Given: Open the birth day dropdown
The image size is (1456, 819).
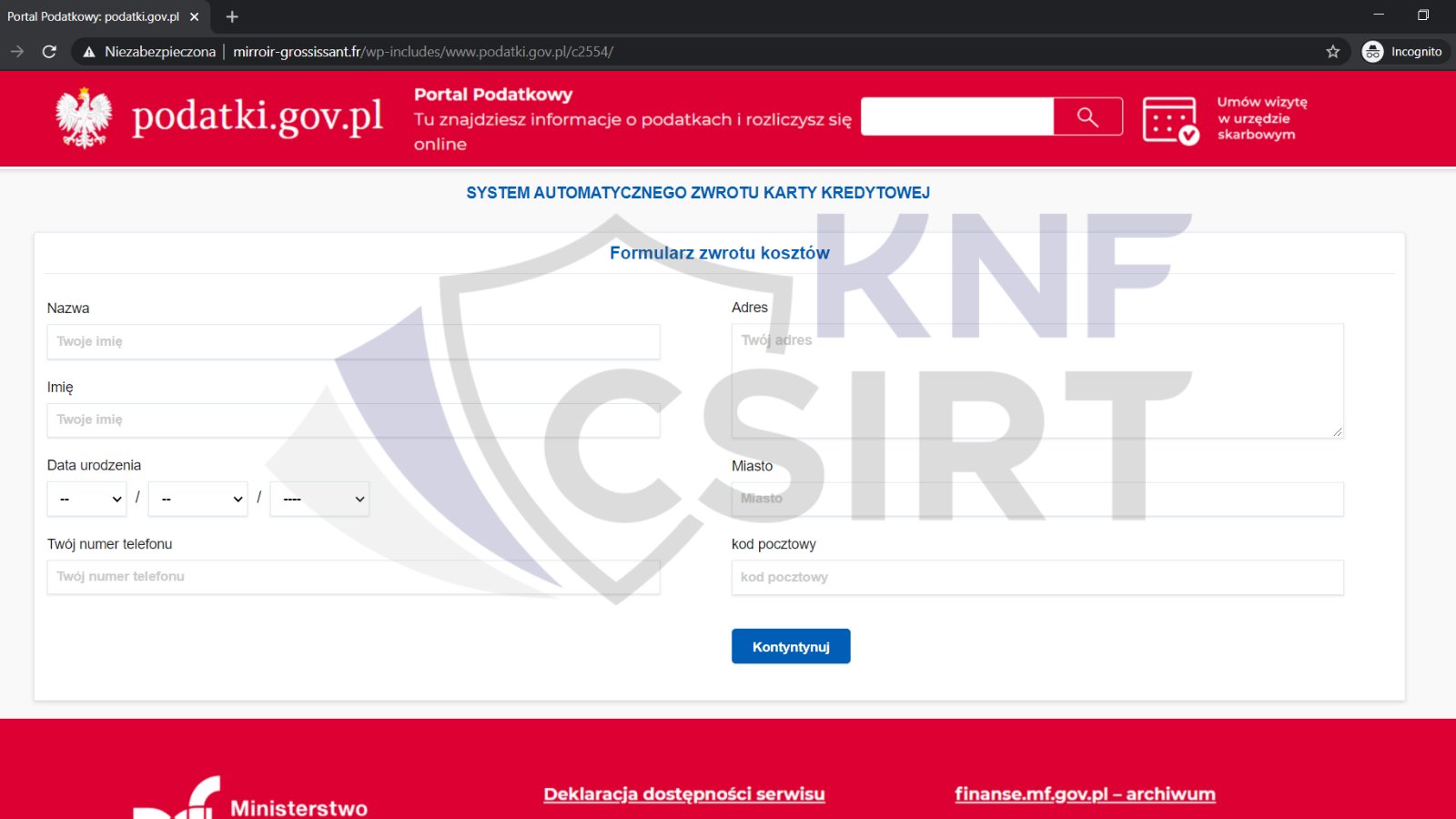Looking at the screenshot, I should pyautogui.click(x=87, y=499).
